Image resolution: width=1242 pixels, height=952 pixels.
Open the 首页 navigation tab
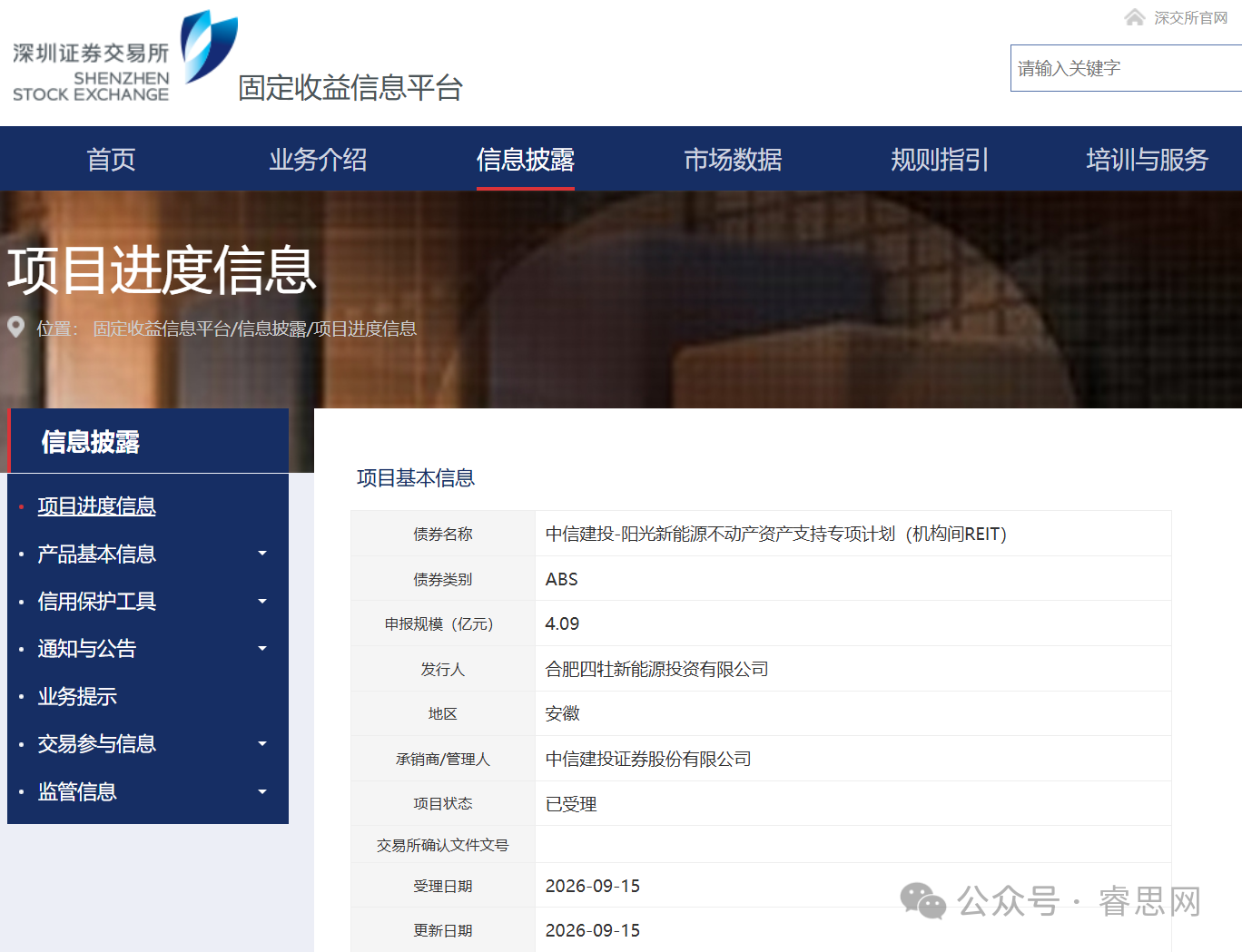(111, 160)
